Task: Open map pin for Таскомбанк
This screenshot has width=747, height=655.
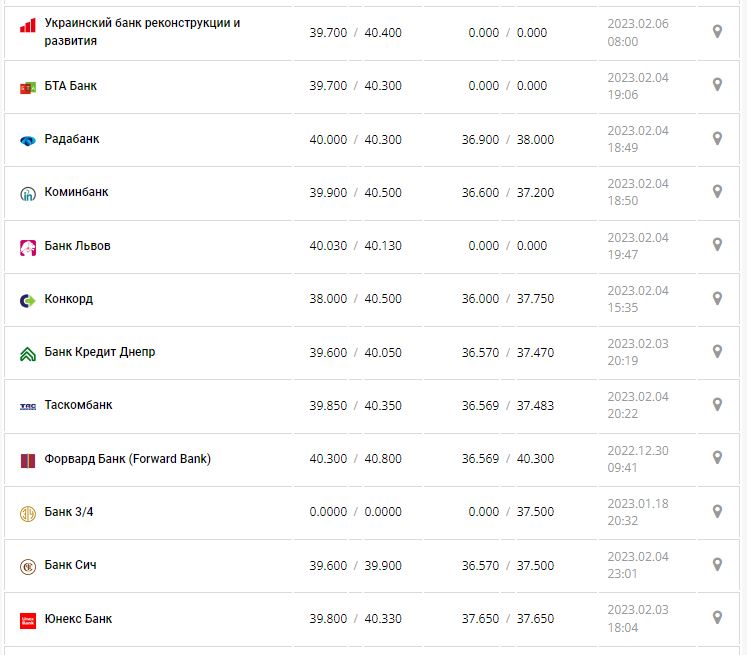Action: [x=717, y=404]
